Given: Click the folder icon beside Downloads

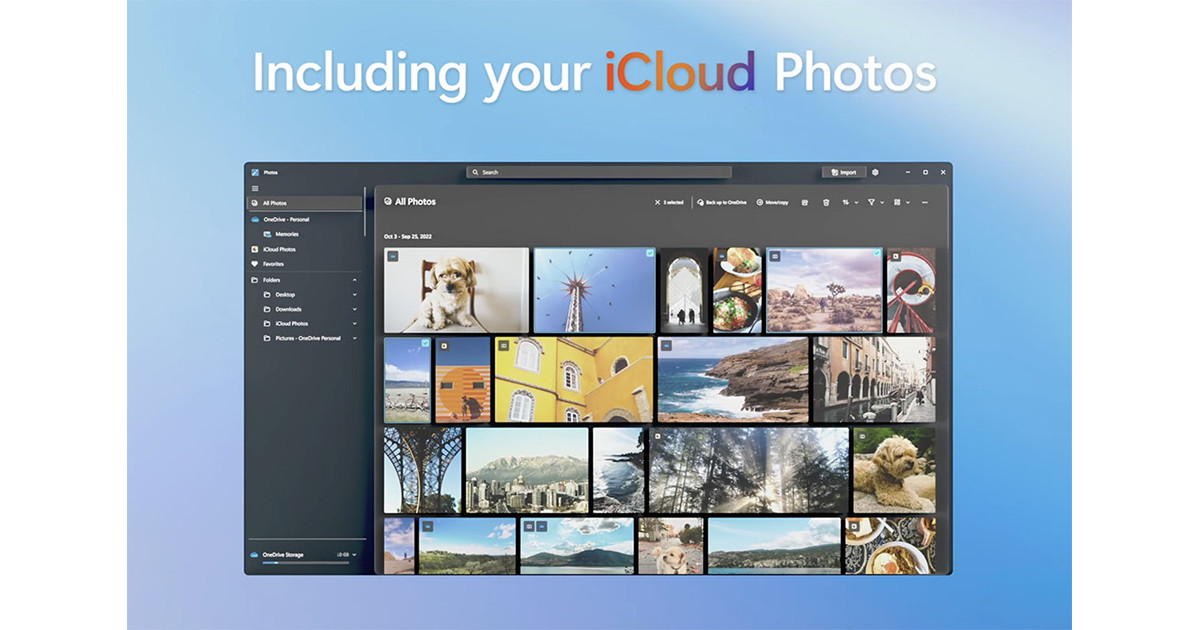Looking at the screenshot, I should point(267,309).
